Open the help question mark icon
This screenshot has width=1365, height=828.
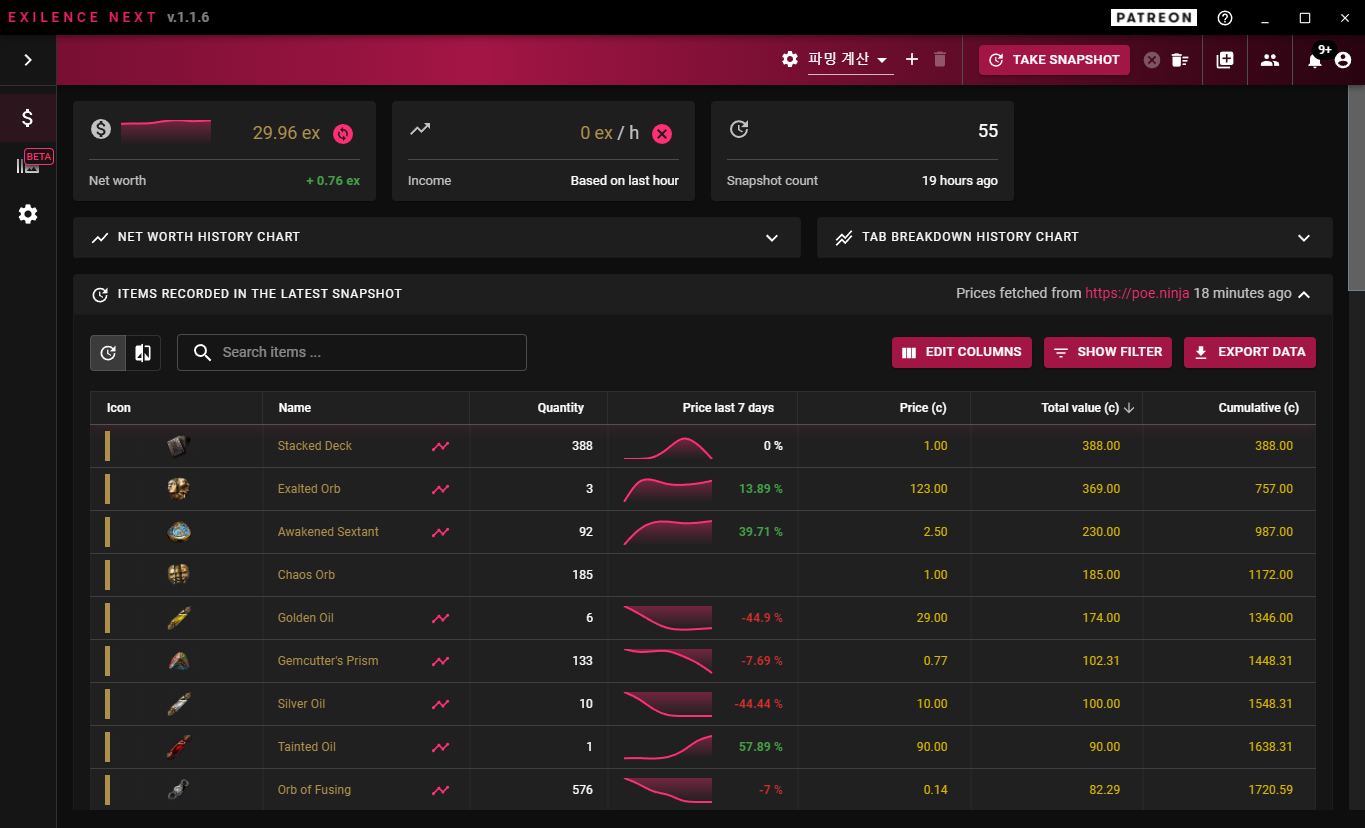pos(1225,18)
